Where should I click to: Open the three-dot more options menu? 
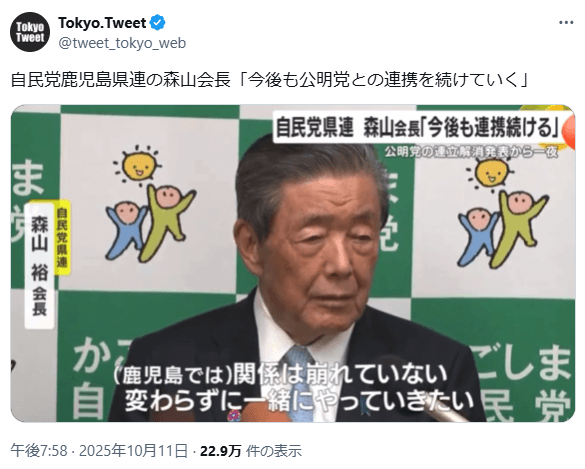click(566, 23)
